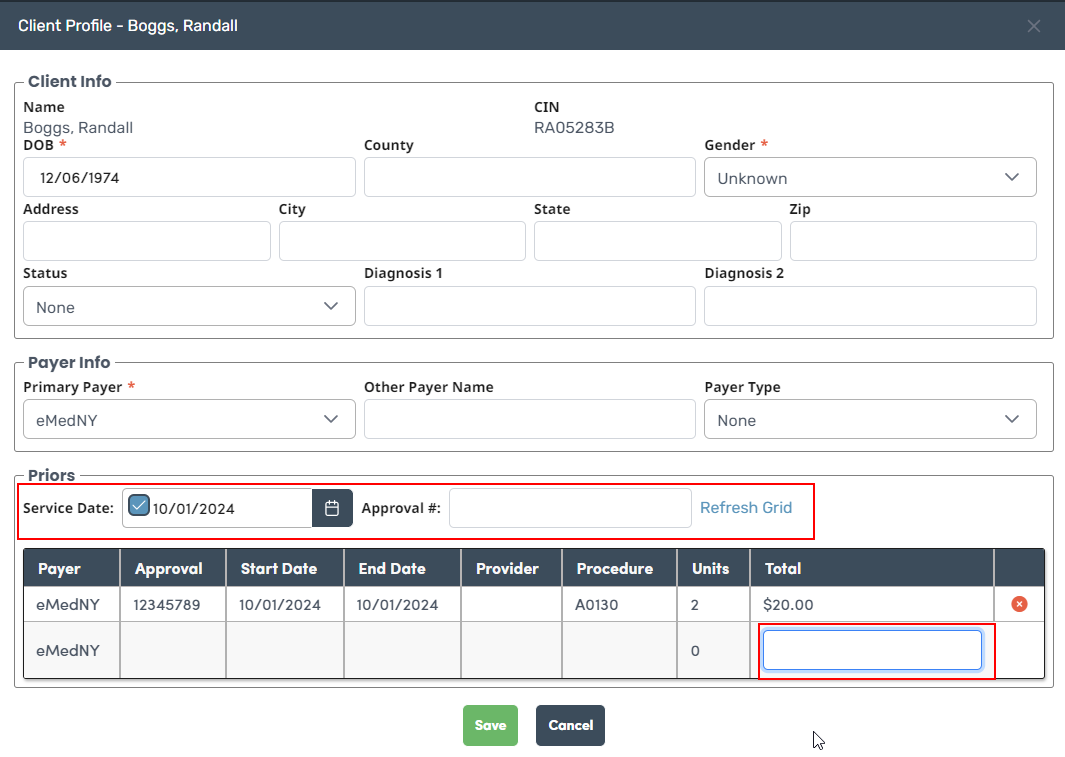Click the Diagnosis 1 input field
1065x757 pixels.
(529, 307)
